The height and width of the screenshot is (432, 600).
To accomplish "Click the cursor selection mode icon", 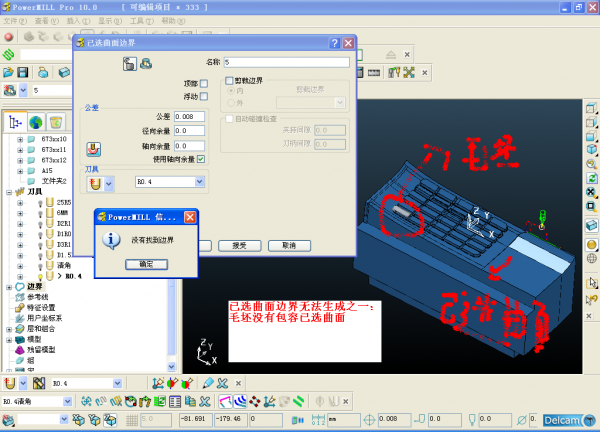I will [592, 283].
